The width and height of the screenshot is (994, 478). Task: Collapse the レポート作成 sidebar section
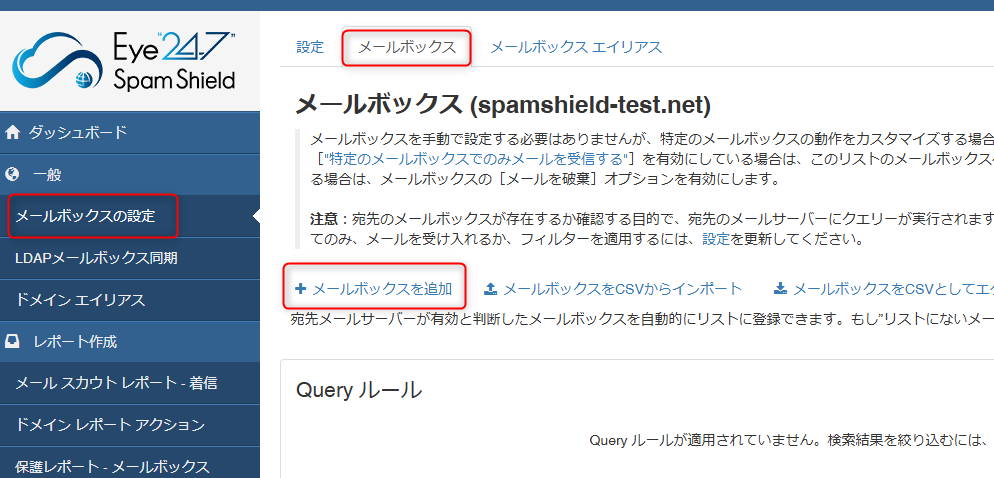(130, 342)
